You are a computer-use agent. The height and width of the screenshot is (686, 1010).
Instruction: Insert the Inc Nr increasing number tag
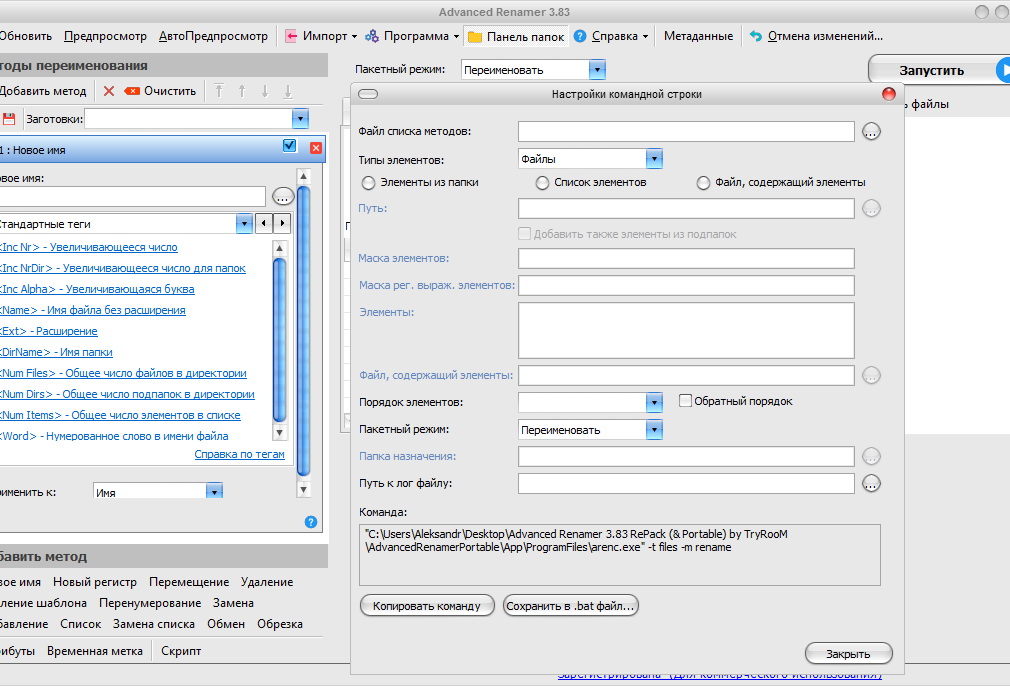[89, 247]
